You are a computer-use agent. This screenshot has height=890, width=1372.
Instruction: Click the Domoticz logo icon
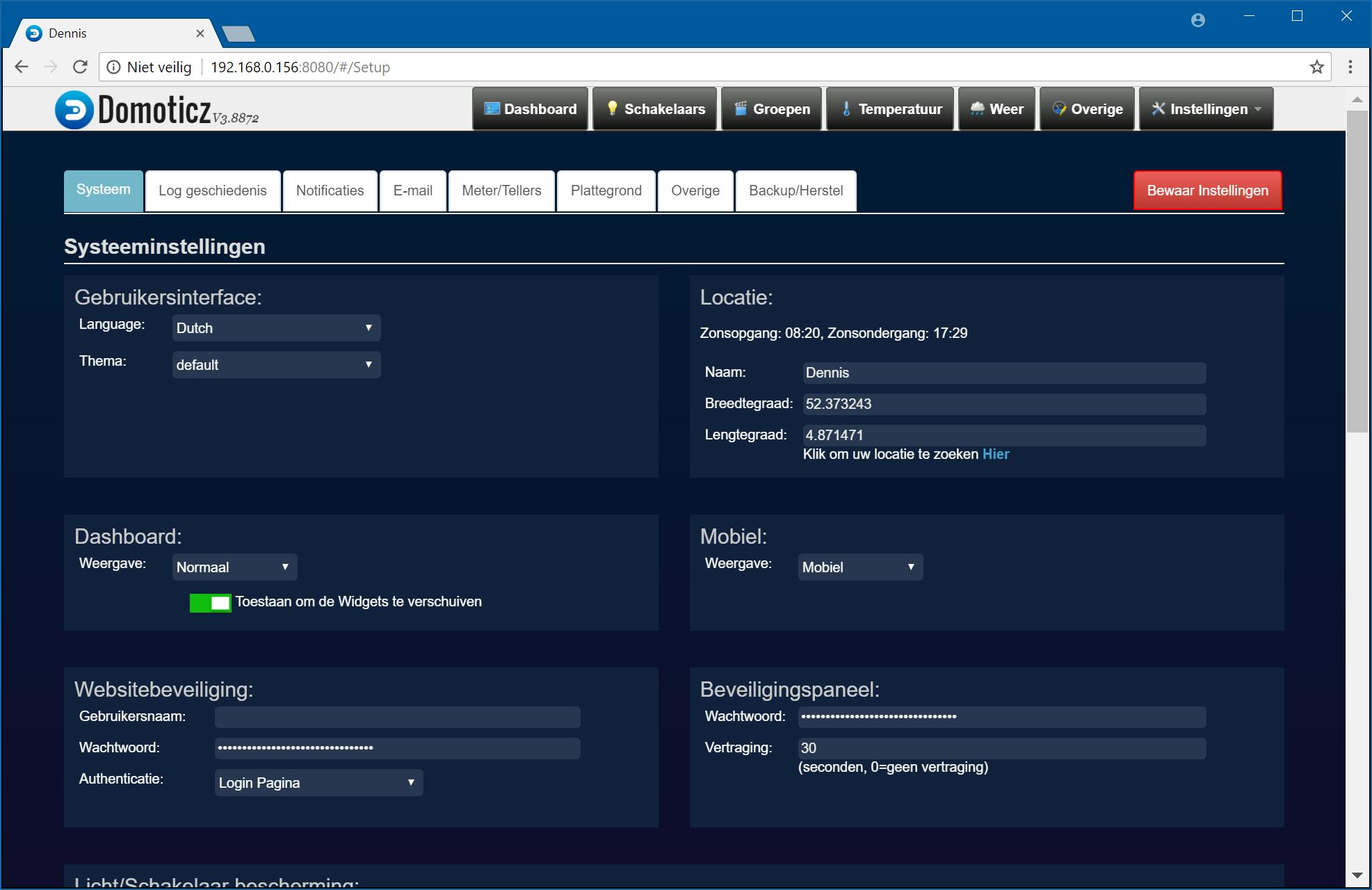(x=74, y=110)
